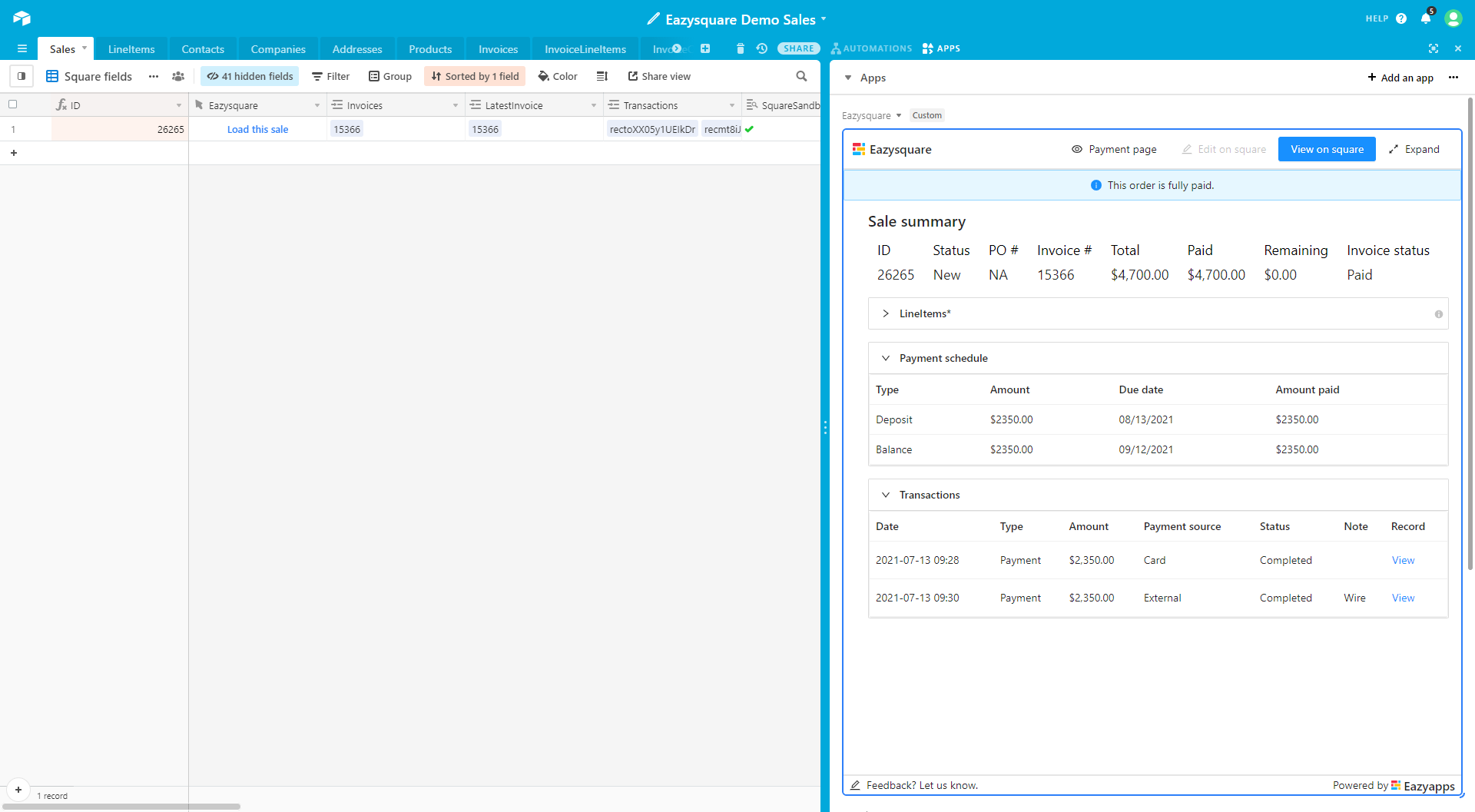Open the Color options
Viewport: 1475px width, 812px height.
[558, 76]
